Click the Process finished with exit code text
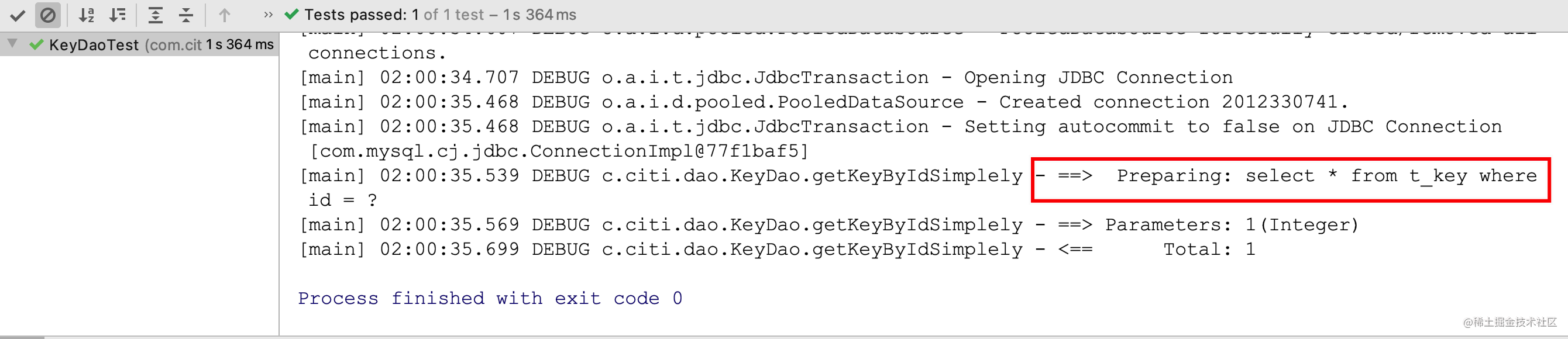 (x=490, y=298)
